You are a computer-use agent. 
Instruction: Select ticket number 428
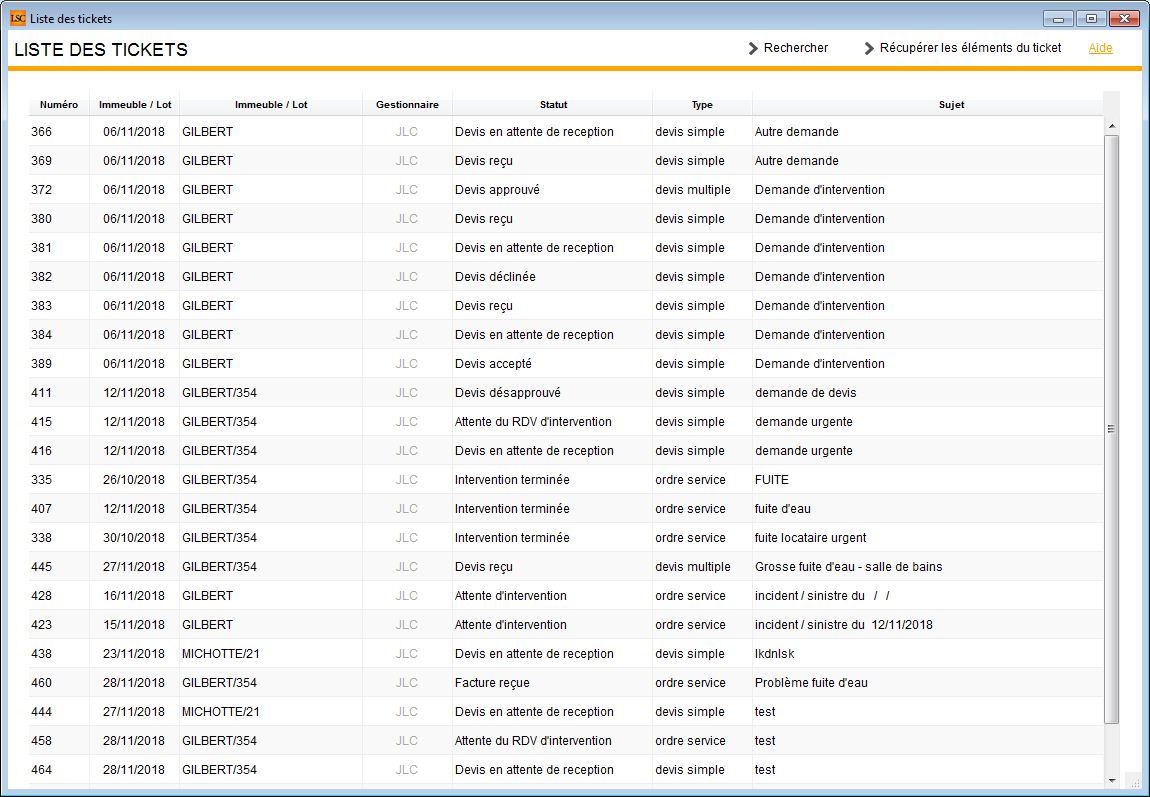coord(42,595)
